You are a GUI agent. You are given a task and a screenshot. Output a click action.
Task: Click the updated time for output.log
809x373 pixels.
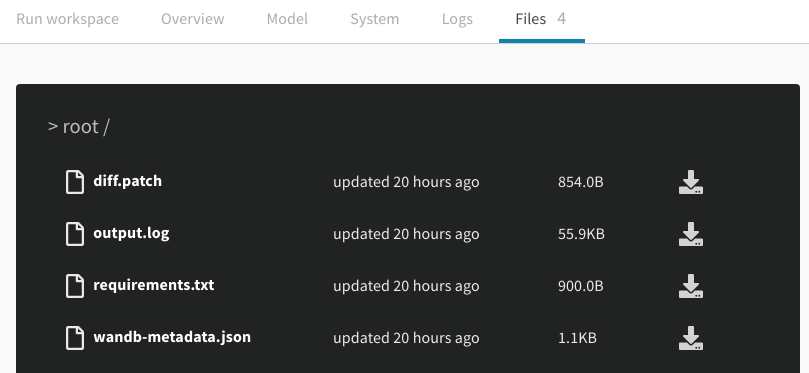click(406, 234)
